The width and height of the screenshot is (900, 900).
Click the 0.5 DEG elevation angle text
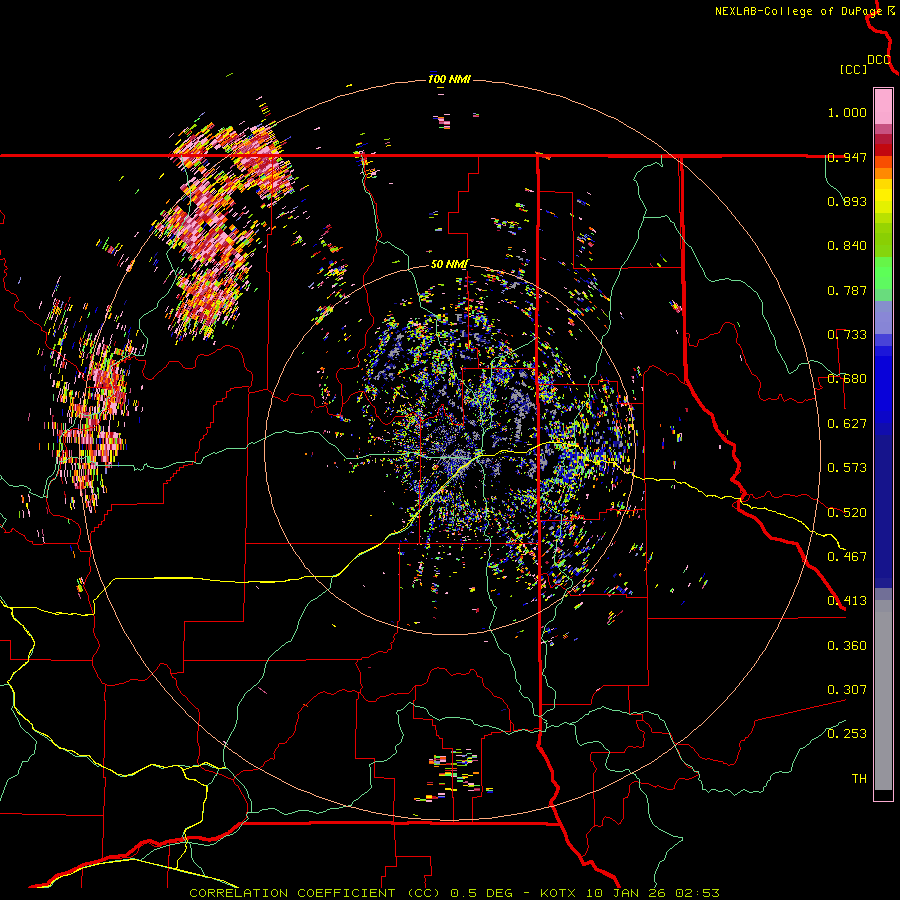[x=480, y=893]
